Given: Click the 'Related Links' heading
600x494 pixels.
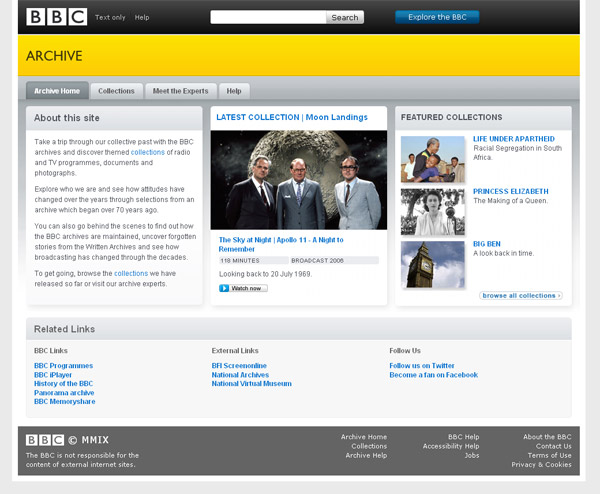Looking at the screenshot, I should click(64, 329).
